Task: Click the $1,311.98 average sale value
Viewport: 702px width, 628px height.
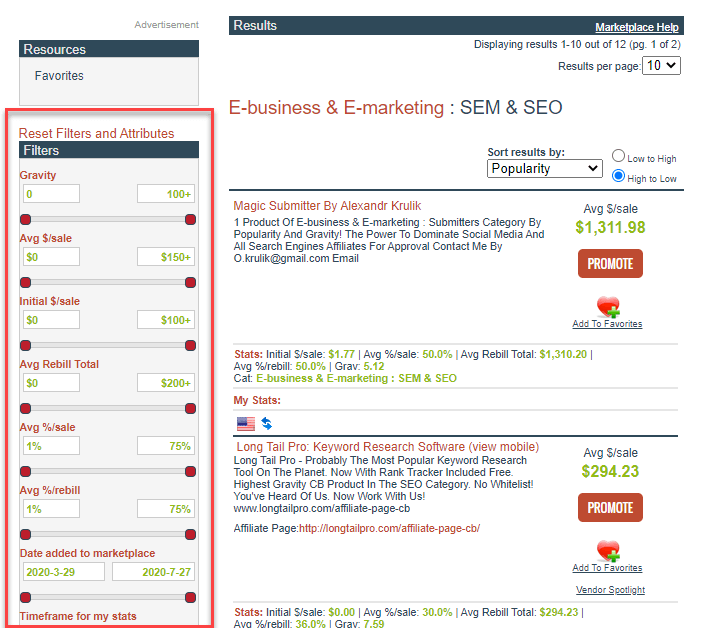Action: (x=610, y=227)
